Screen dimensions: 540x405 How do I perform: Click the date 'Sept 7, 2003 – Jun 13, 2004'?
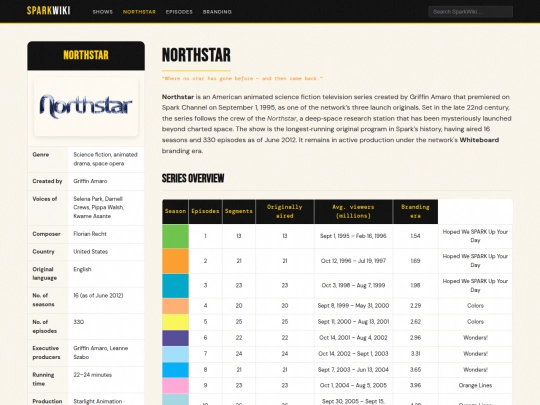pos(353,370)
